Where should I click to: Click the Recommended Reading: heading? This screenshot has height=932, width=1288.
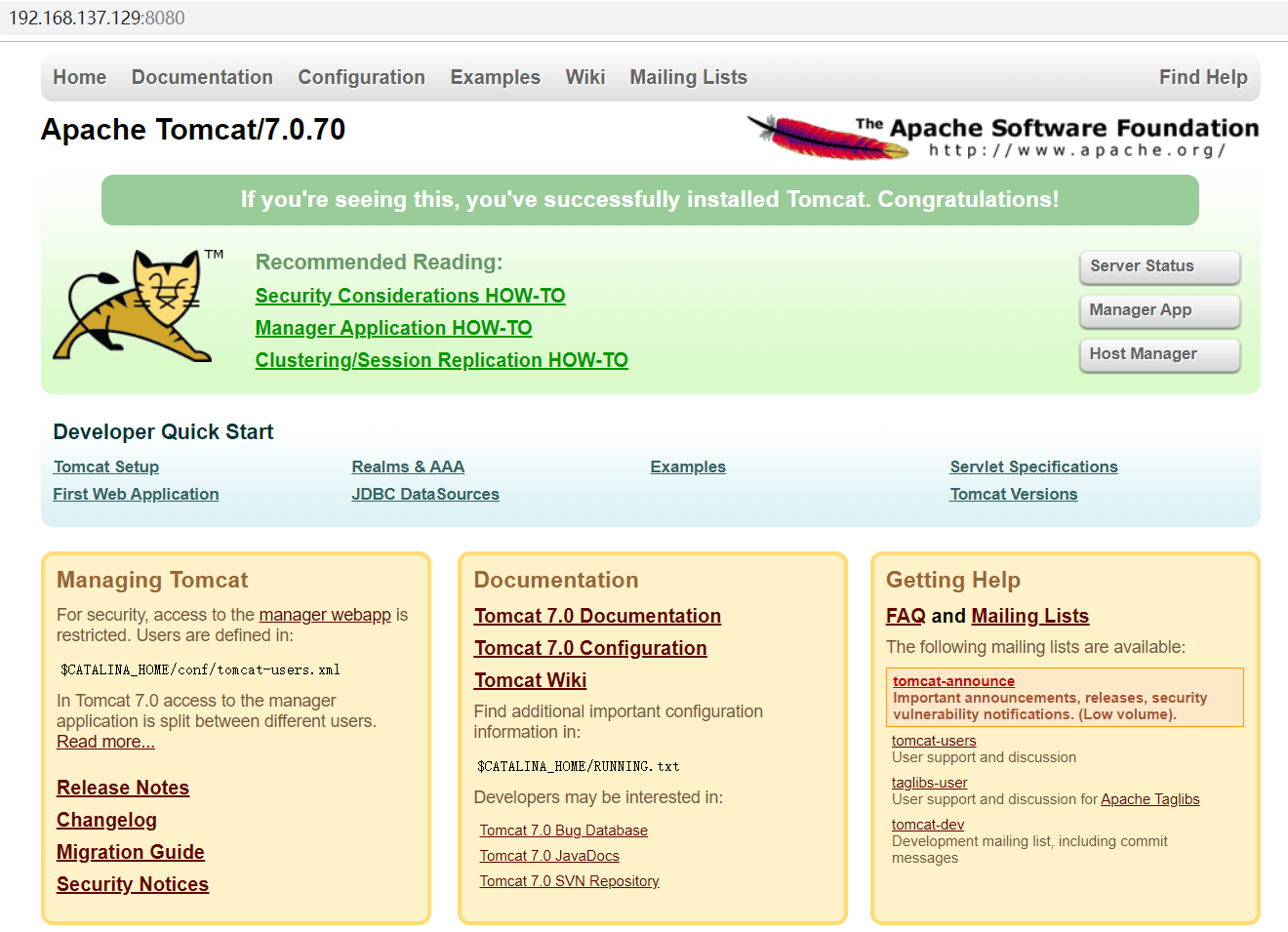click(x=379, y=263)
